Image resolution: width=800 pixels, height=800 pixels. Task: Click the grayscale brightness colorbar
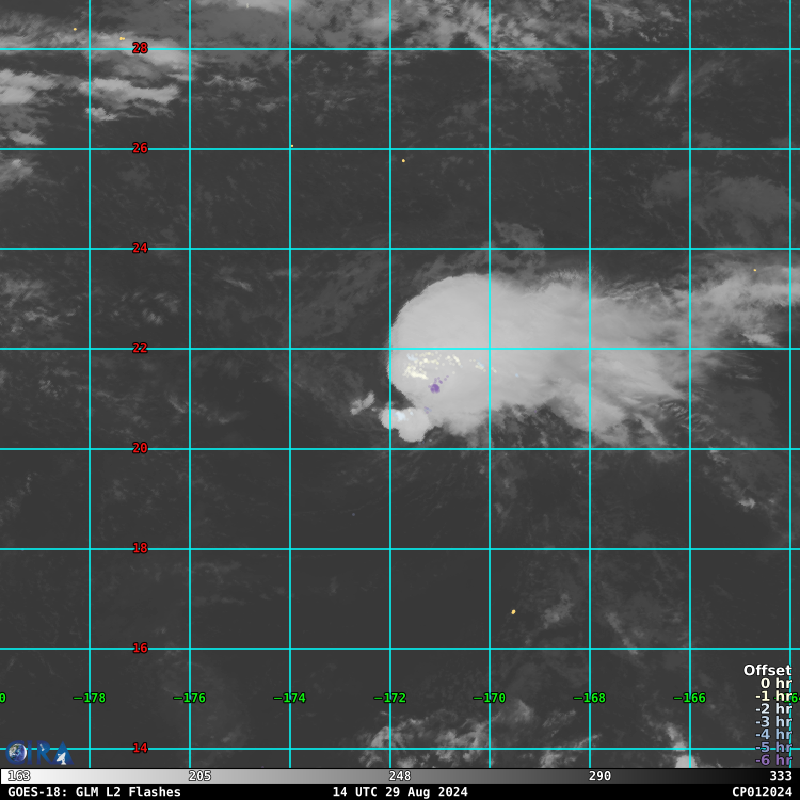coord(400,776)
